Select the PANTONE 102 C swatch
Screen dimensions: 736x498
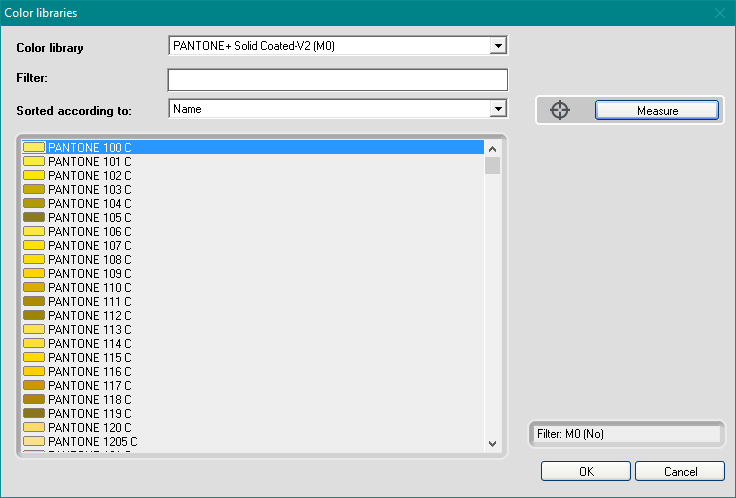[34, 176]
